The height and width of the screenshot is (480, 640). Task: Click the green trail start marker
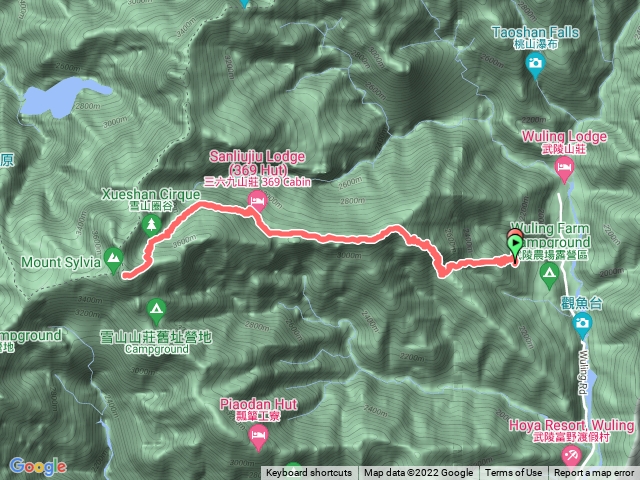[514, 247]
